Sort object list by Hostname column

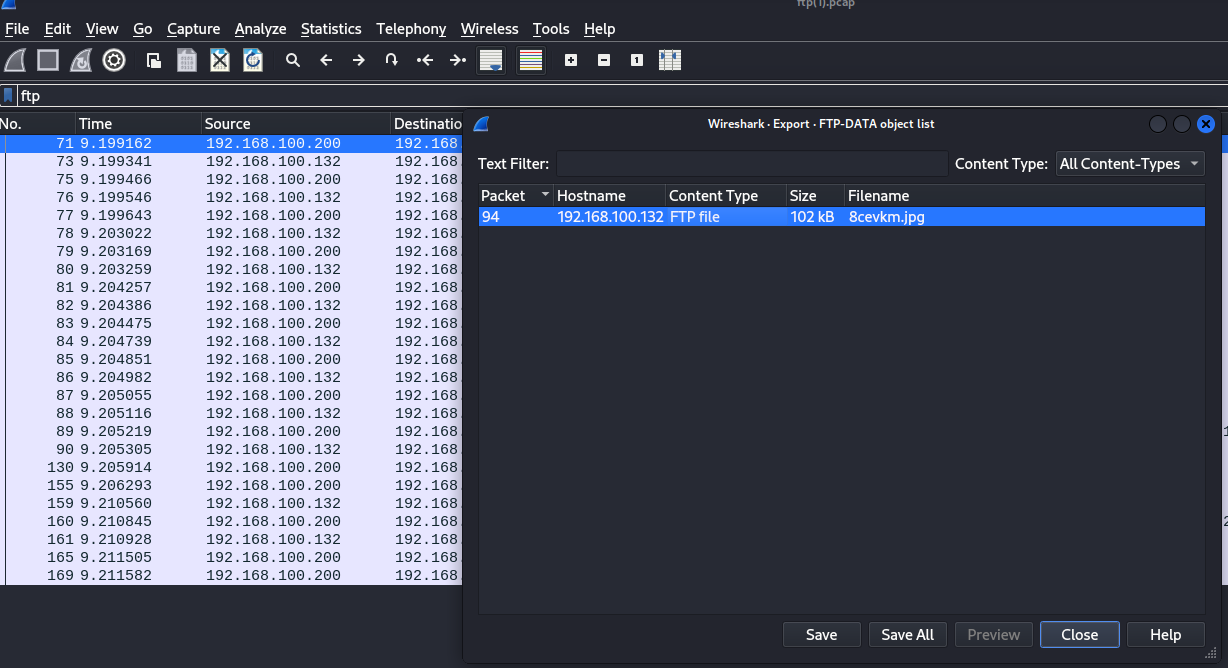610,196
